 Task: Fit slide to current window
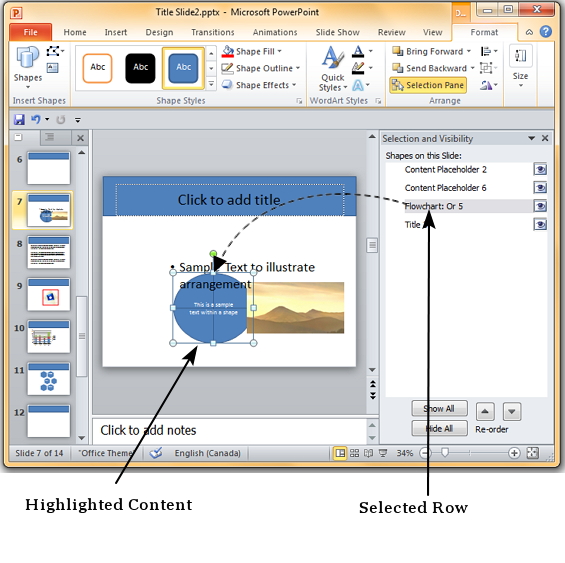click(x=533, y=453)
